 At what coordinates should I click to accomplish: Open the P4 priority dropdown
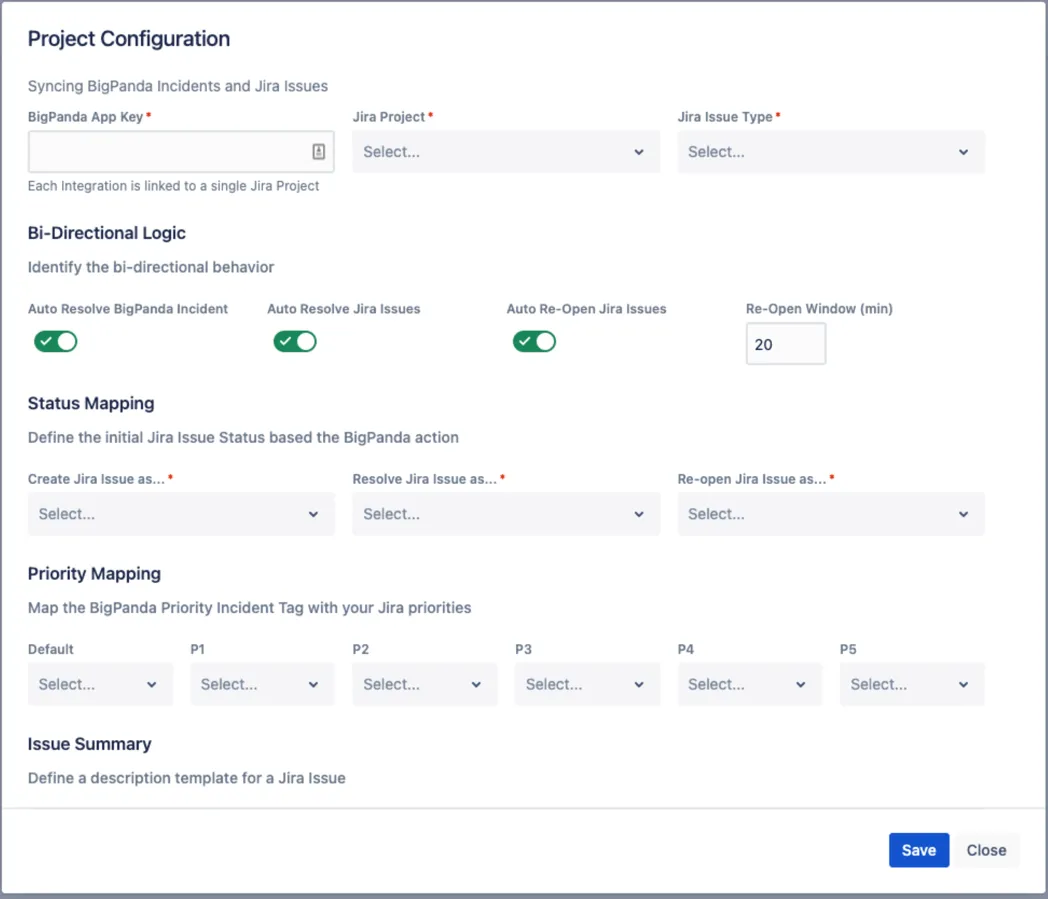(749, 684)
